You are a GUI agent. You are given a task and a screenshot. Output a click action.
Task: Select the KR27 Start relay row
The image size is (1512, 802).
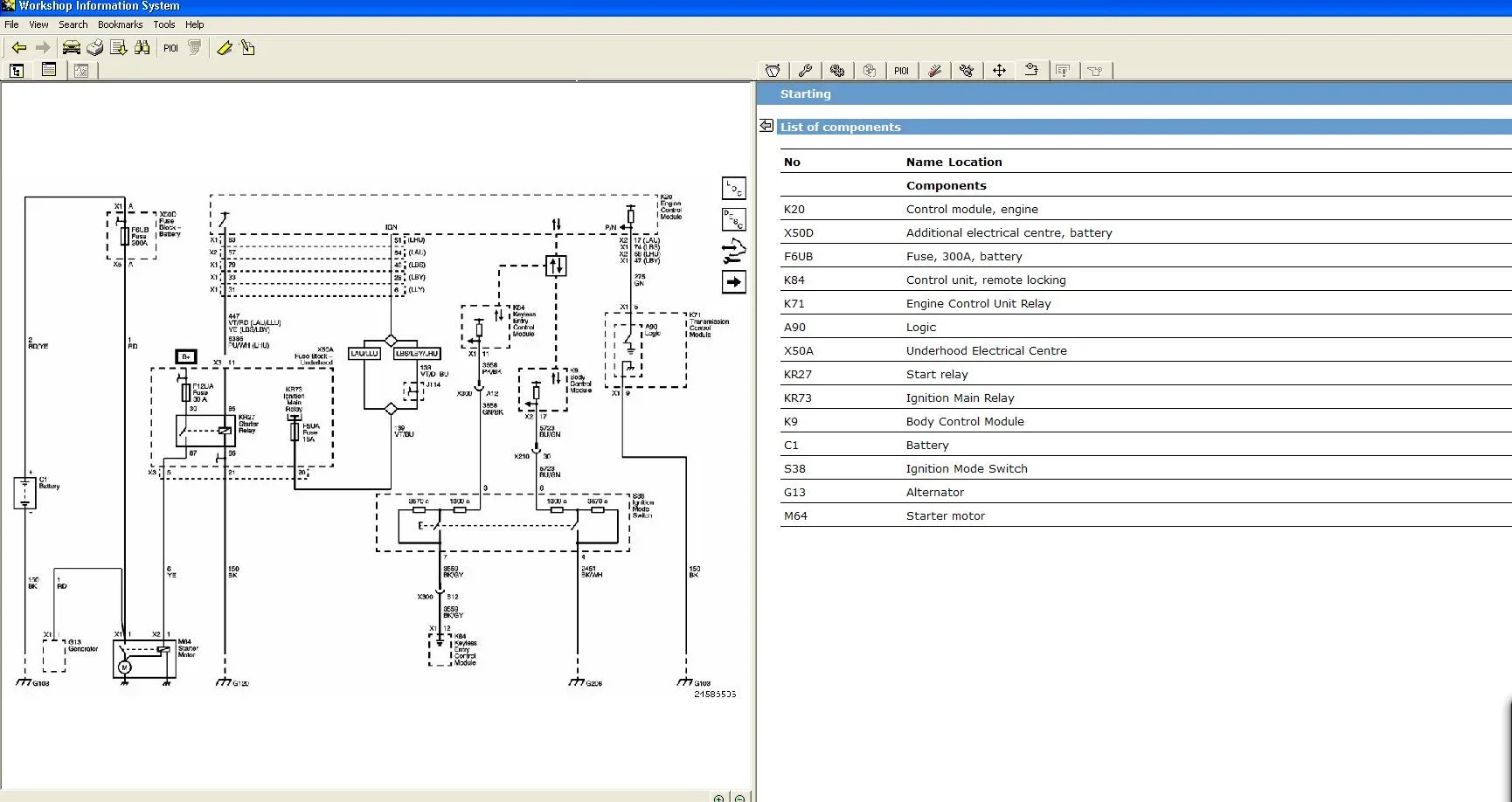tap(1146, 374)
